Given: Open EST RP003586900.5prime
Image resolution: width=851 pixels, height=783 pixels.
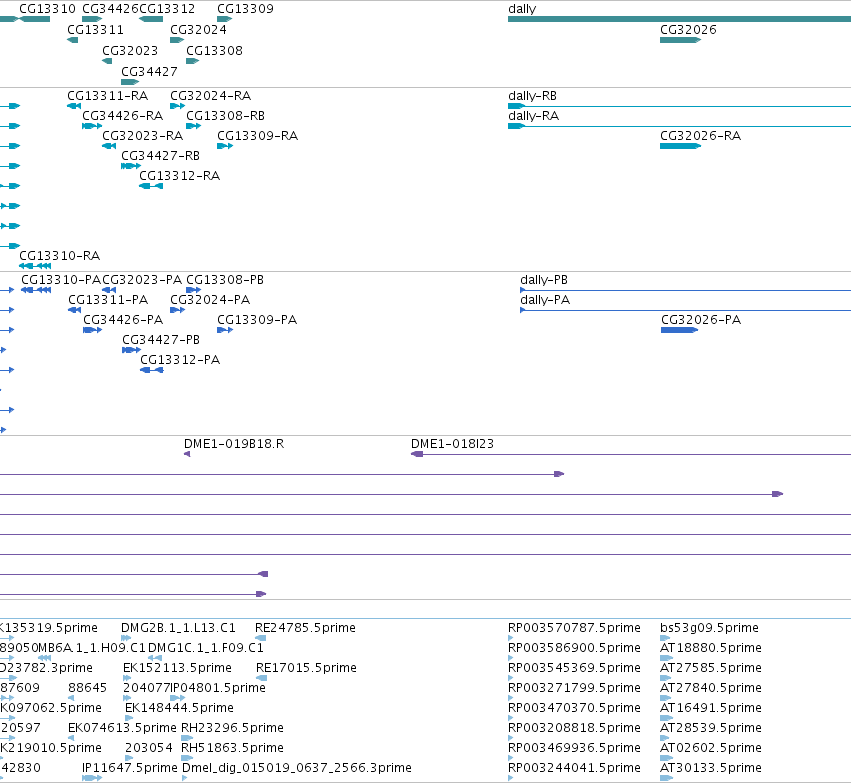Looking at the screenshot, I should coord(574,648).
